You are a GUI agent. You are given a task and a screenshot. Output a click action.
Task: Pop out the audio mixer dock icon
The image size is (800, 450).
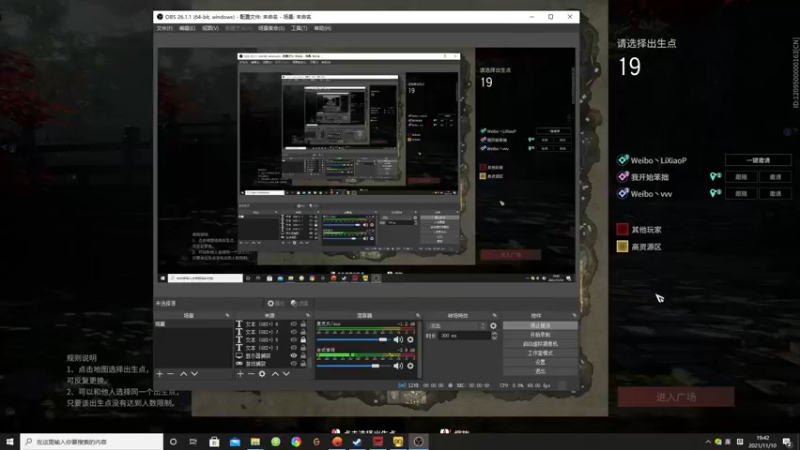tap(418, 315)
